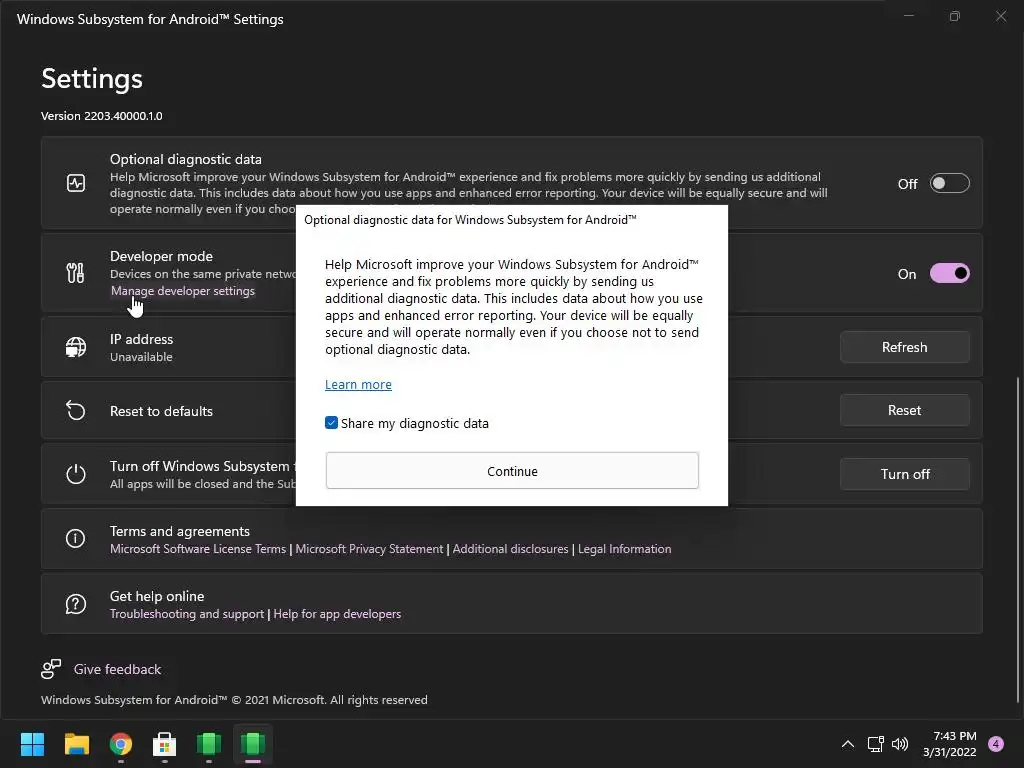Image resolution: width=1024 pixels, height=768 pixels.
Task: Click the Reset to defaults label
Action: (x=161, y=411)
